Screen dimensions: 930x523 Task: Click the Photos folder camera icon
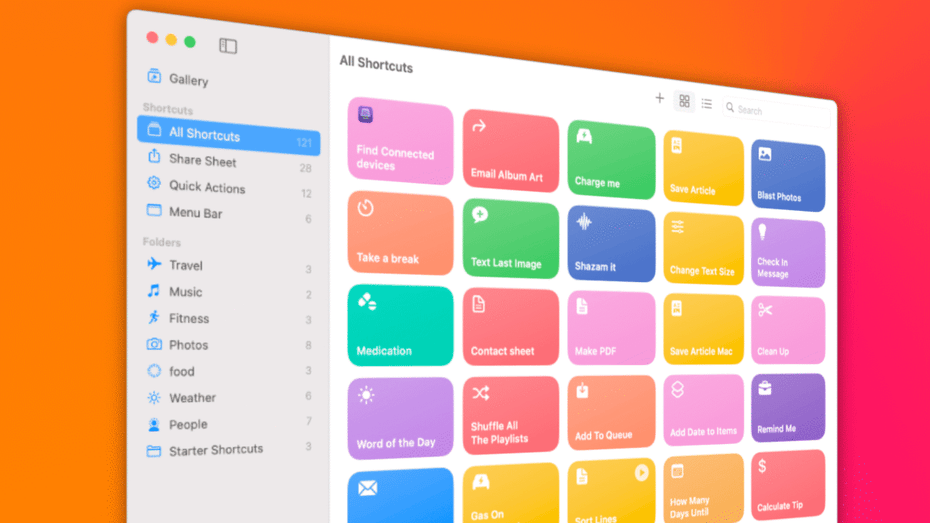(x=154, y=344)
